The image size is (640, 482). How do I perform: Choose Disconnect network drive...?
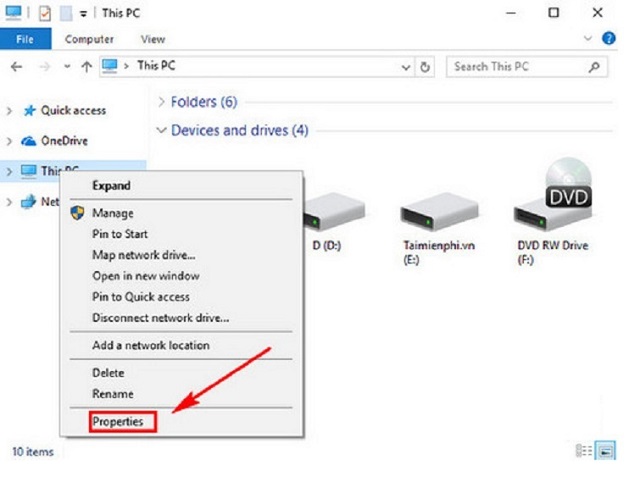(181, 318)
